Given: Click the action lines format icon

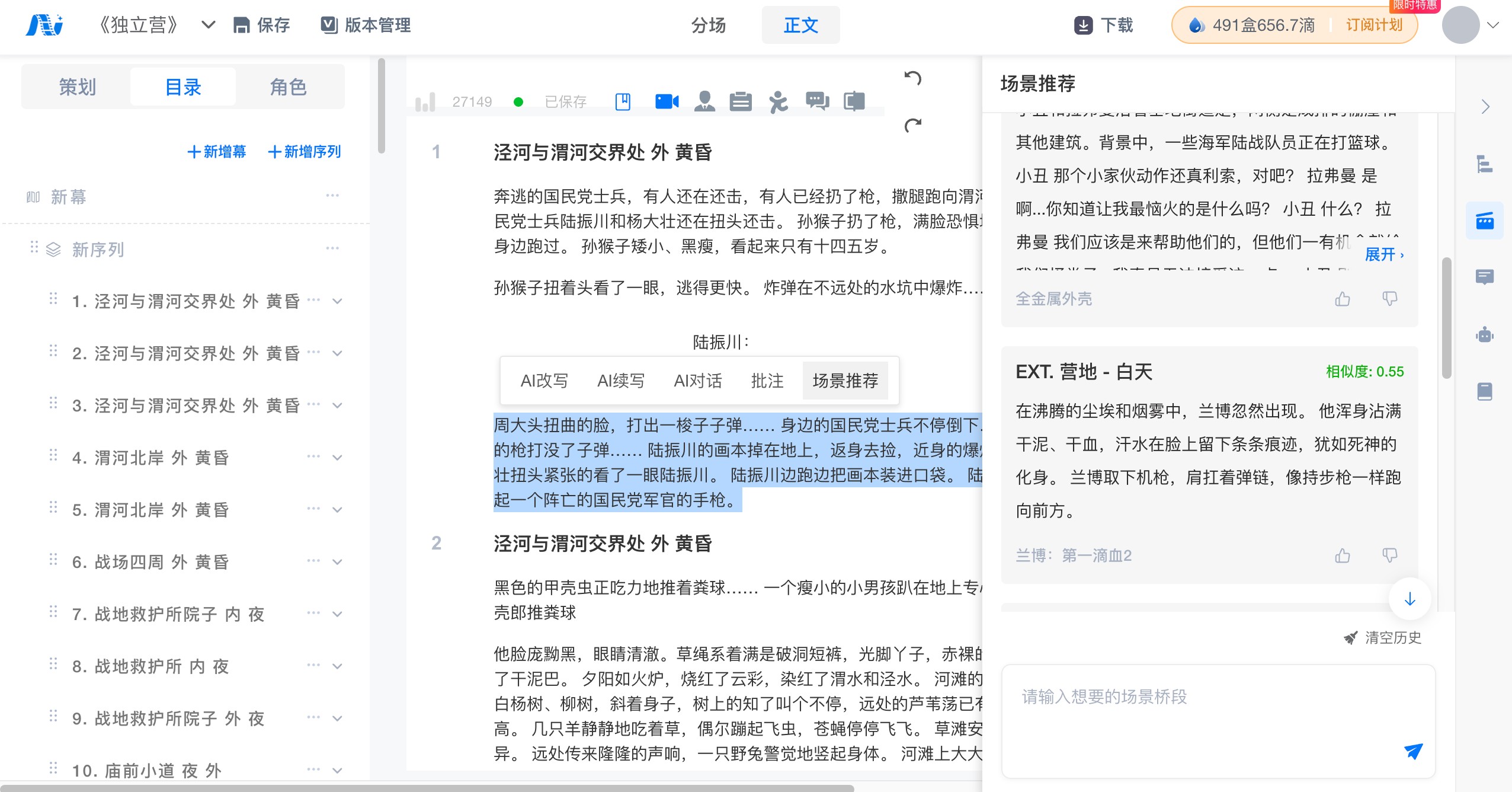Looking at the screenshot, I should tap(741, 102).
